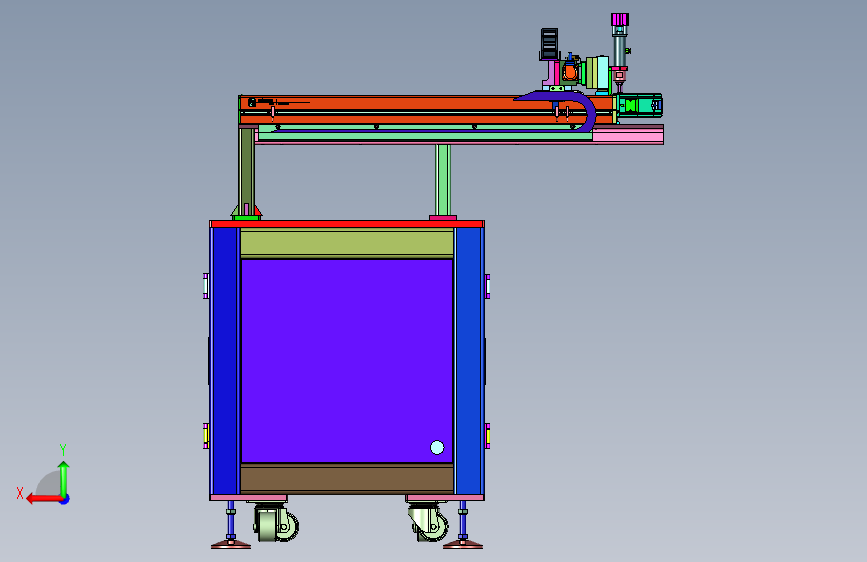Select the right blue side frame post
Screen dimensions: 867x562
tap(468, 361)
